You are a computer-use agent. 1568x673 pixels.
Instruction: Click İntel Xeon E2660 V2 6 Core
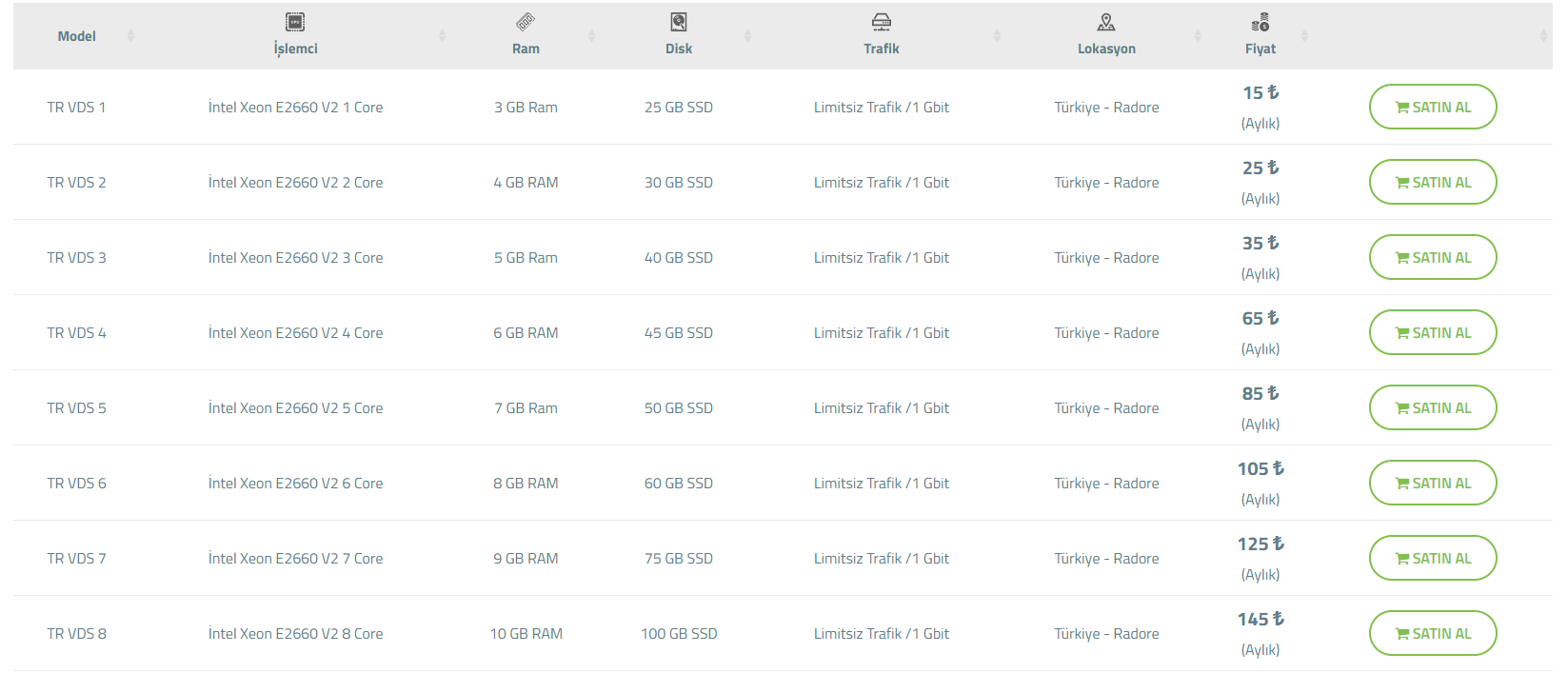click(295, 484)
